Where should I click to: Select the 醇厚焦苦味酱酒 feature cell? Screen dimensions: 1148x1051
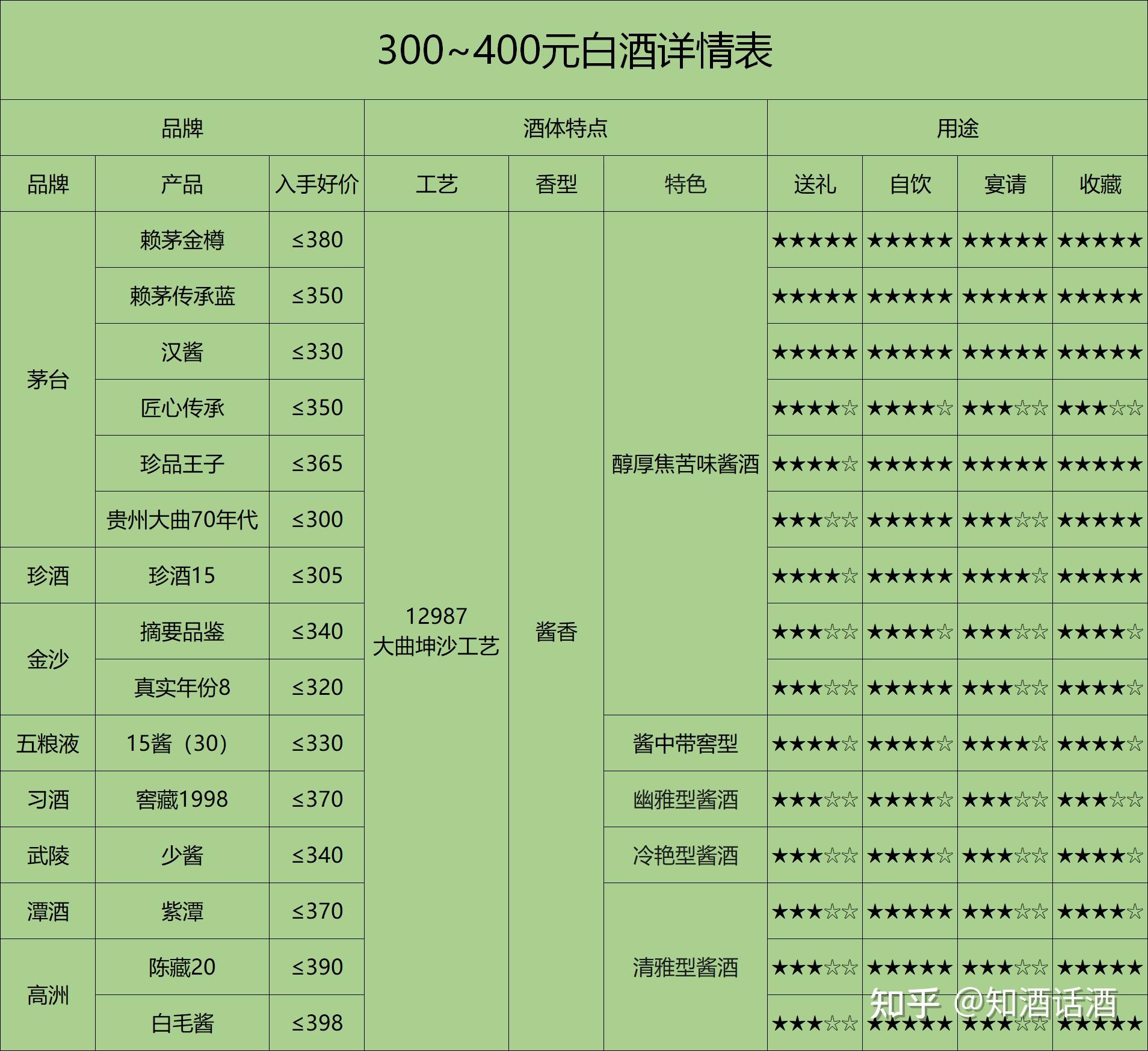click(685, 463)
